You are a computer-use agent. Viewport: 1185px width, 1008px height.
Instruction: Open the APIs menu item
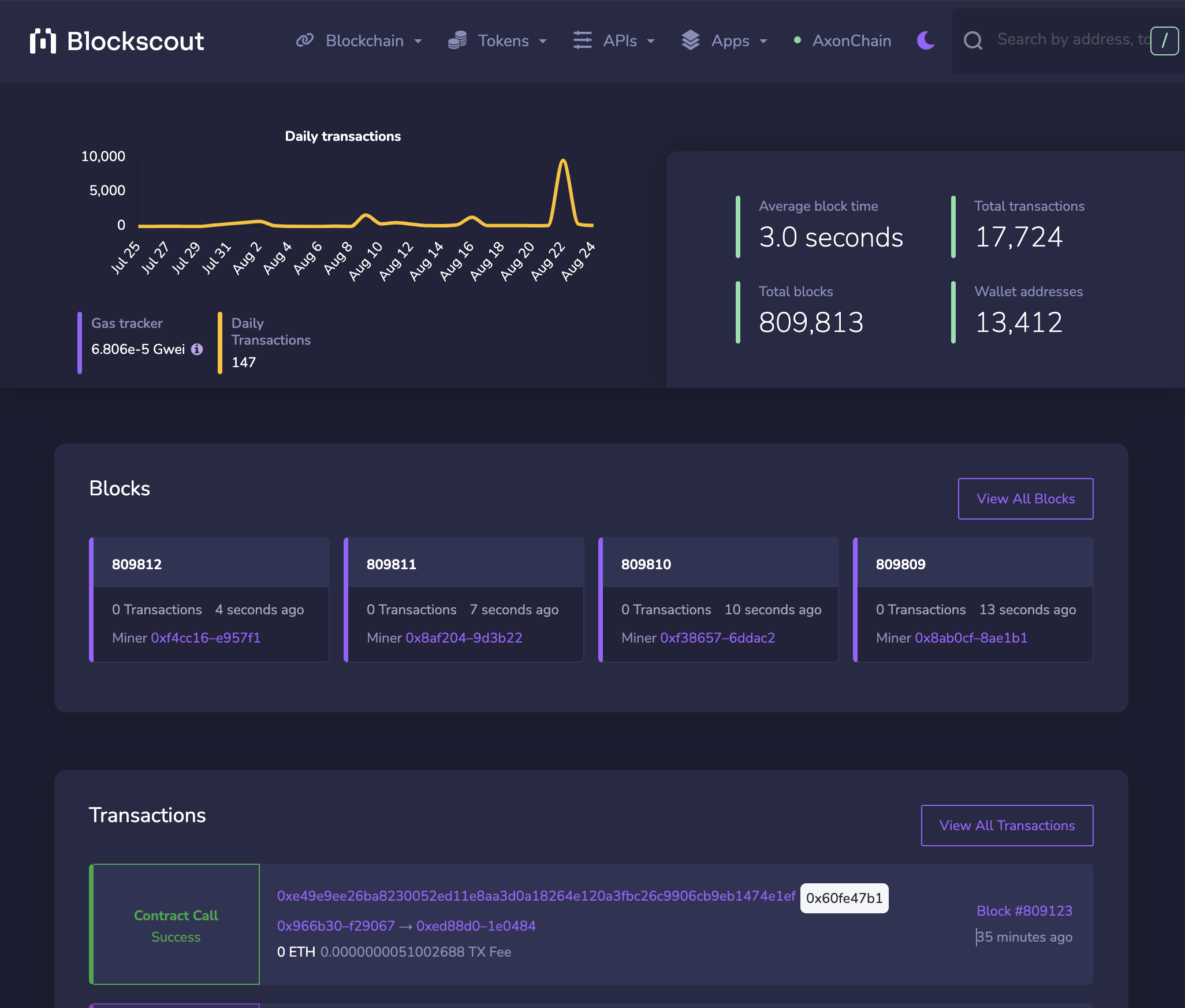620,41
